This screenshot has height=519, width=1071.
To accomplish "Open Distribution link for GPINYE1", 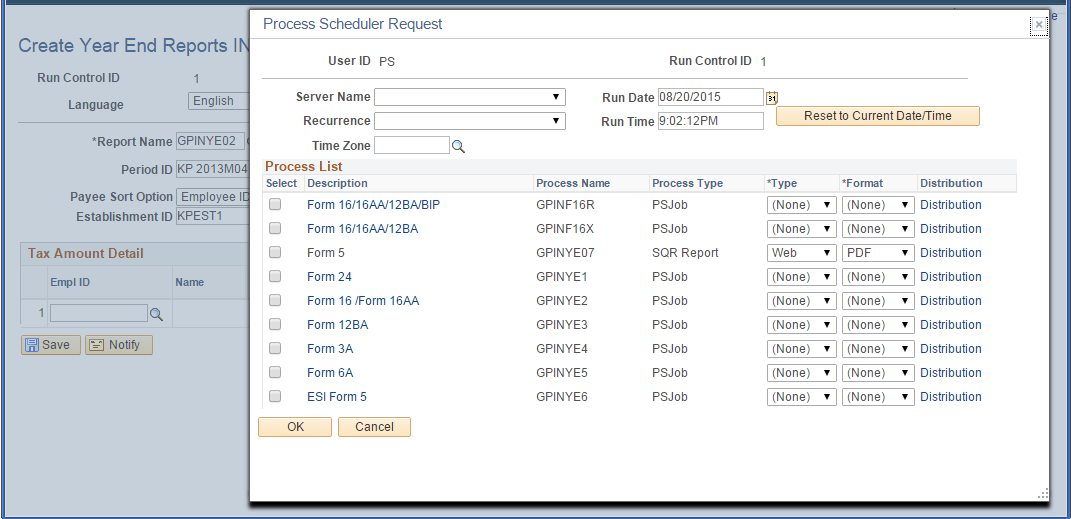I will [x=951, y=277].
